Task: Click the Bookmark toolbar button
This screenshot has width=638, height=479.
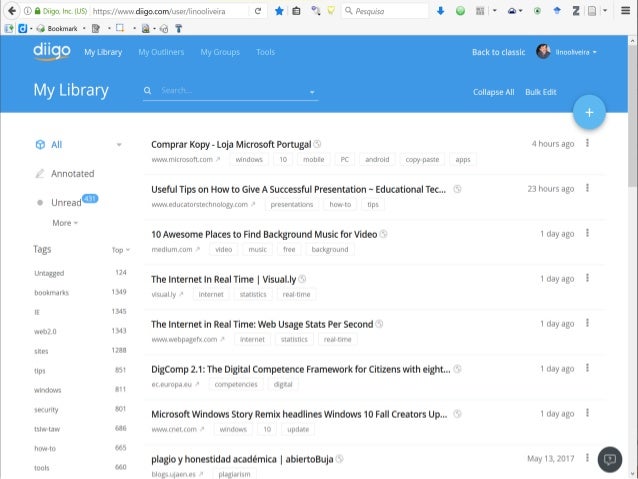Action: 57,28
